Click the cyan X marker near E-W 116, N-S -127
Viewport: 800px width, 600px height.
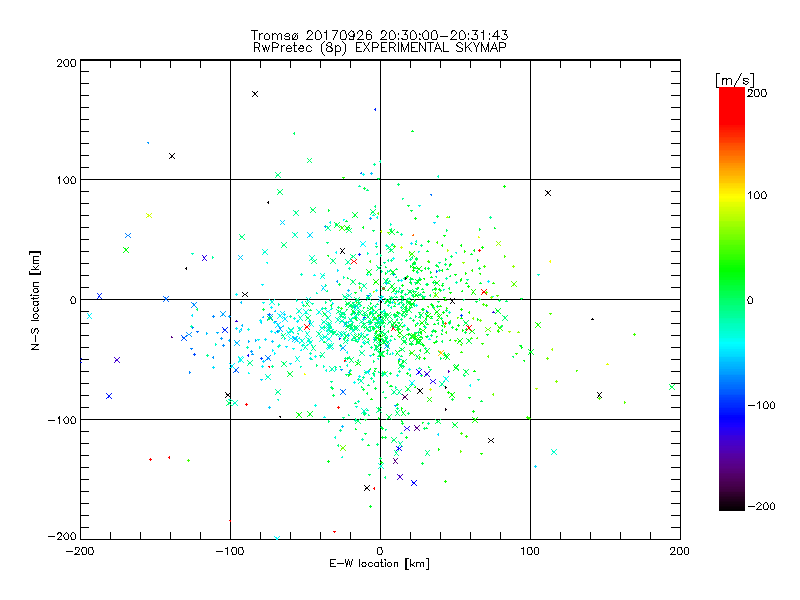pos(554,452)
